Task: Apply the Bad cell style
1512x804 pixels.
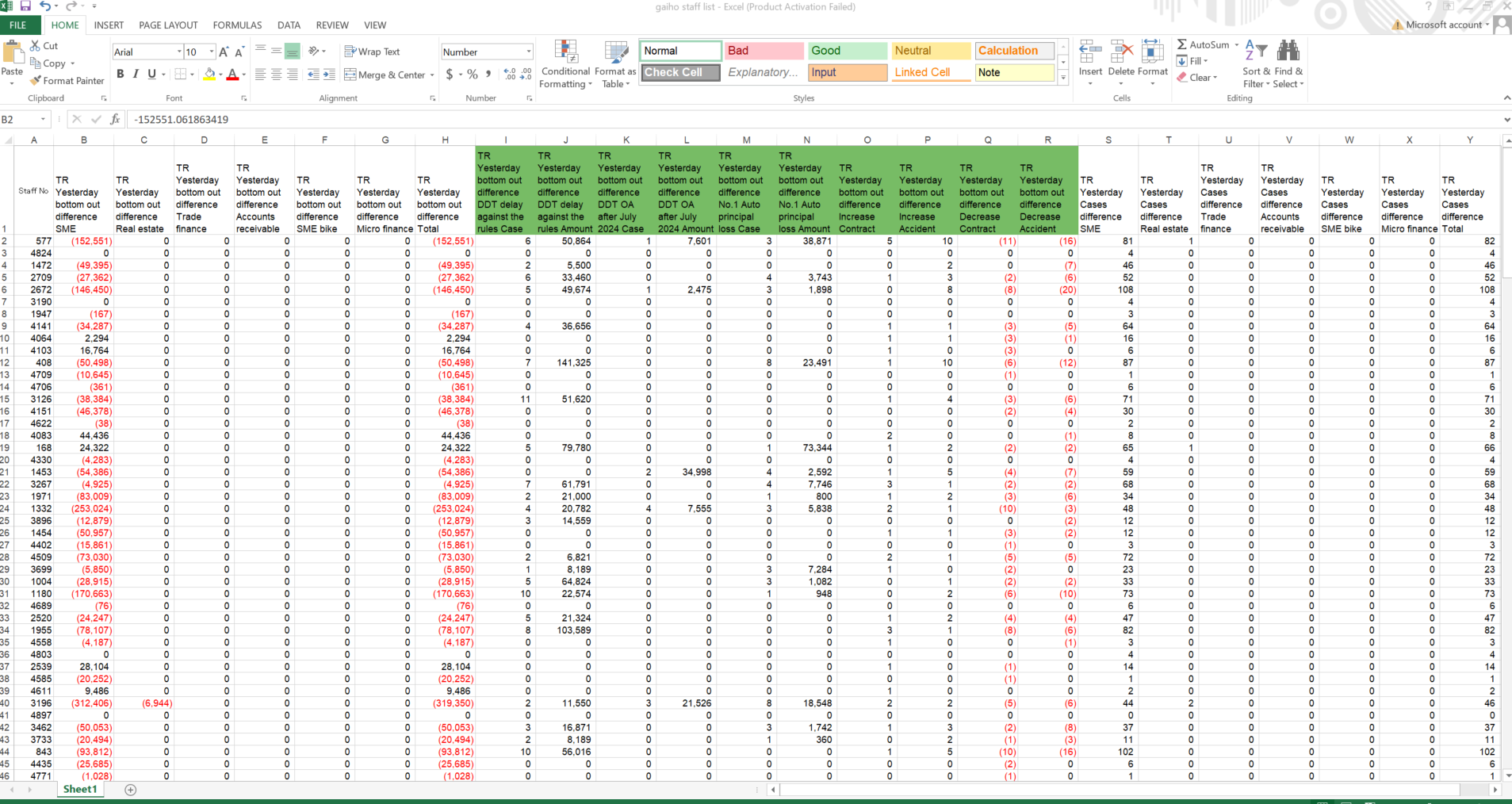Action: click(x=764, y=51)
